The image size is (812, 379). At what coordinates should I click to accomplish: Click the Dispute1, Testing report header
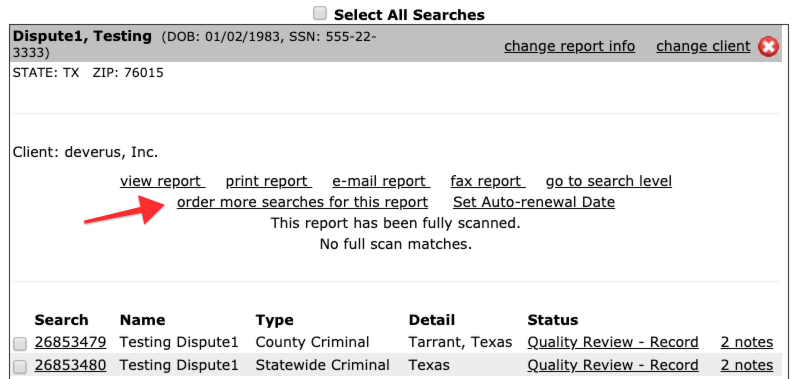pyautogui.click(x=82, y=36)
